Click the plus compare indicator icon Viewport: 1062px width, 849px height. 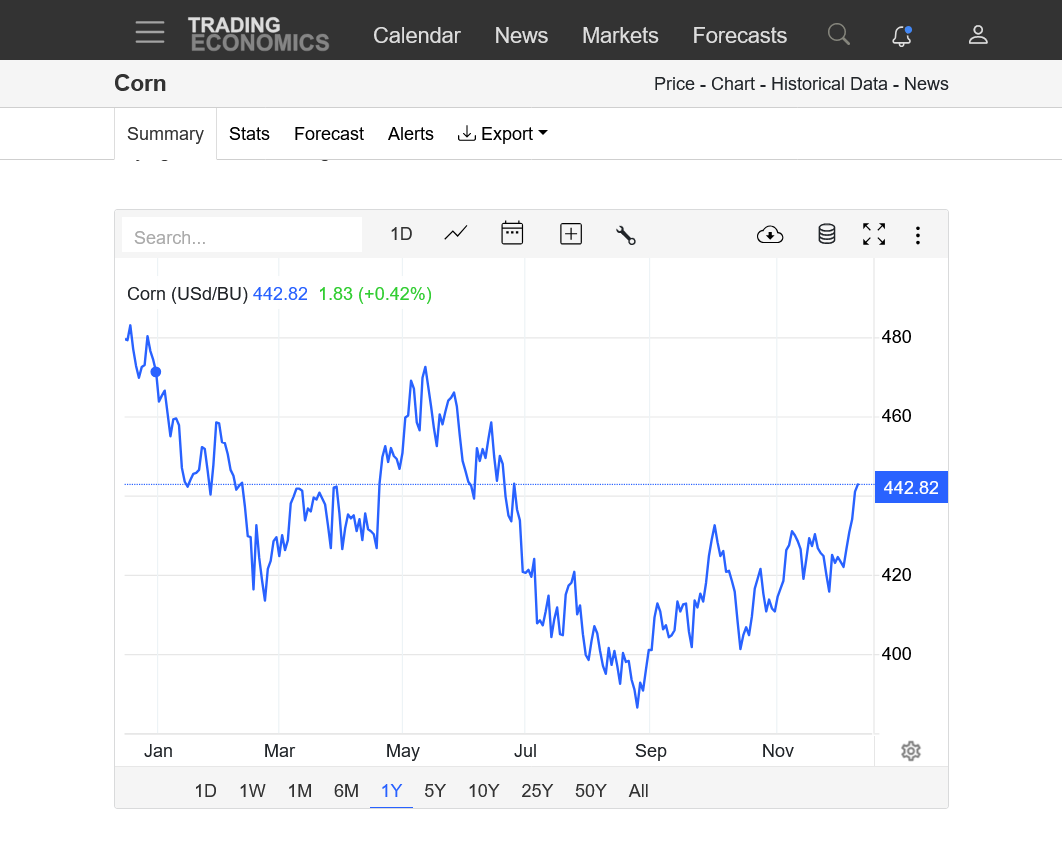(570, 234)
